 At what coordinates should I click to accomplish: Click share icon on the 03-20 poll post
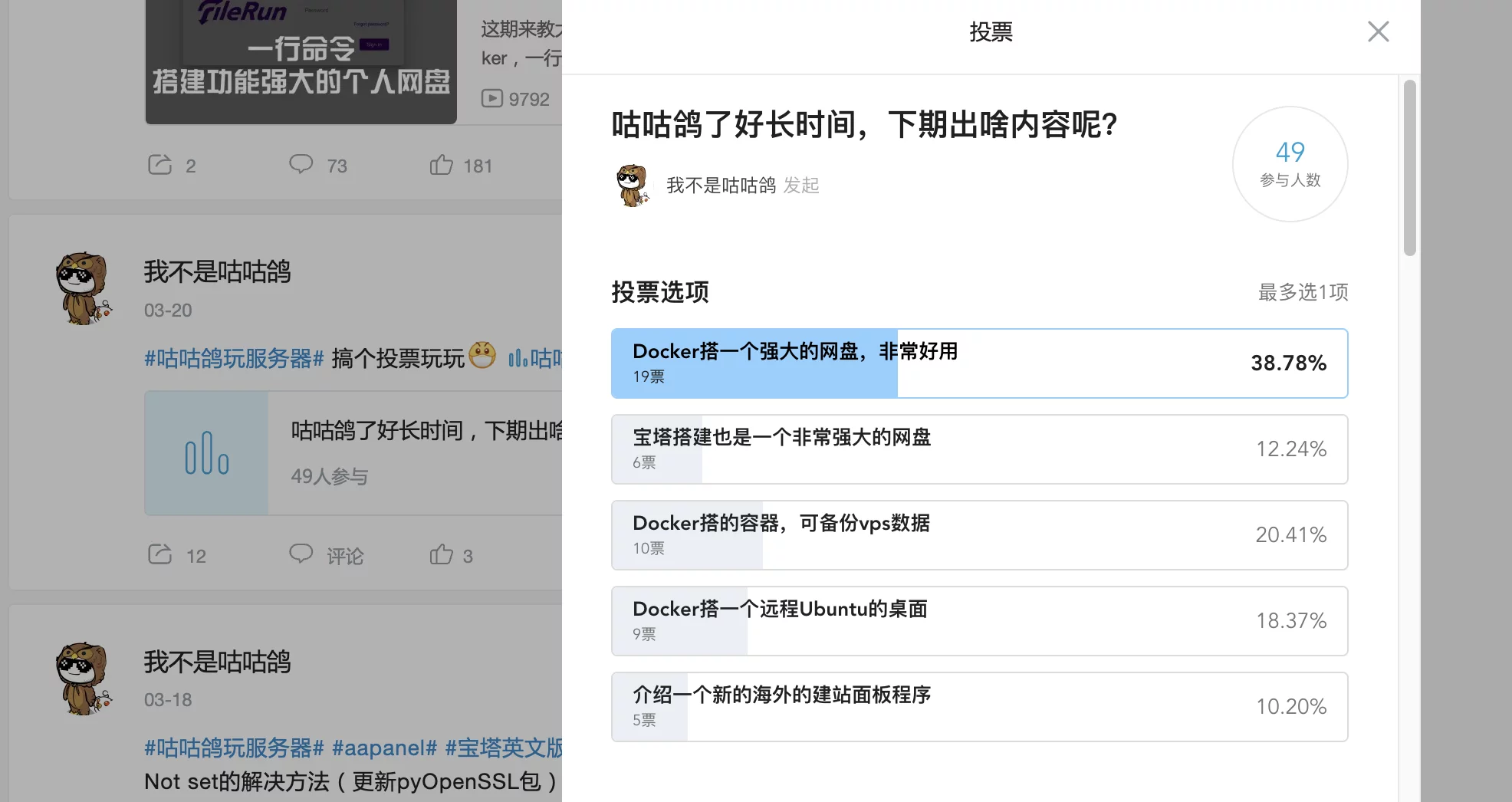(159, 554)
